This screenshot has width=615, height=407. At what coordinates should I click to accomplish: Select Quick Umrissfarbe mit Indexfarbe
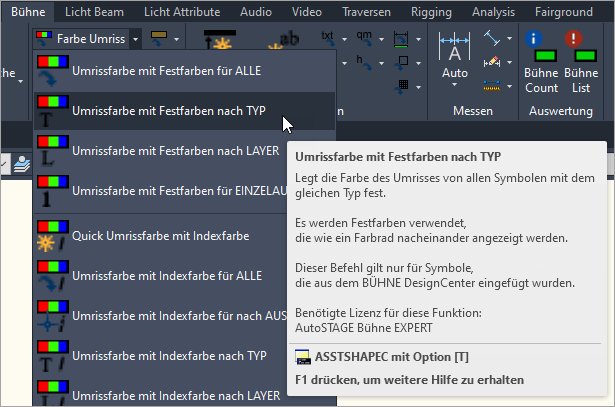(160, 236)
